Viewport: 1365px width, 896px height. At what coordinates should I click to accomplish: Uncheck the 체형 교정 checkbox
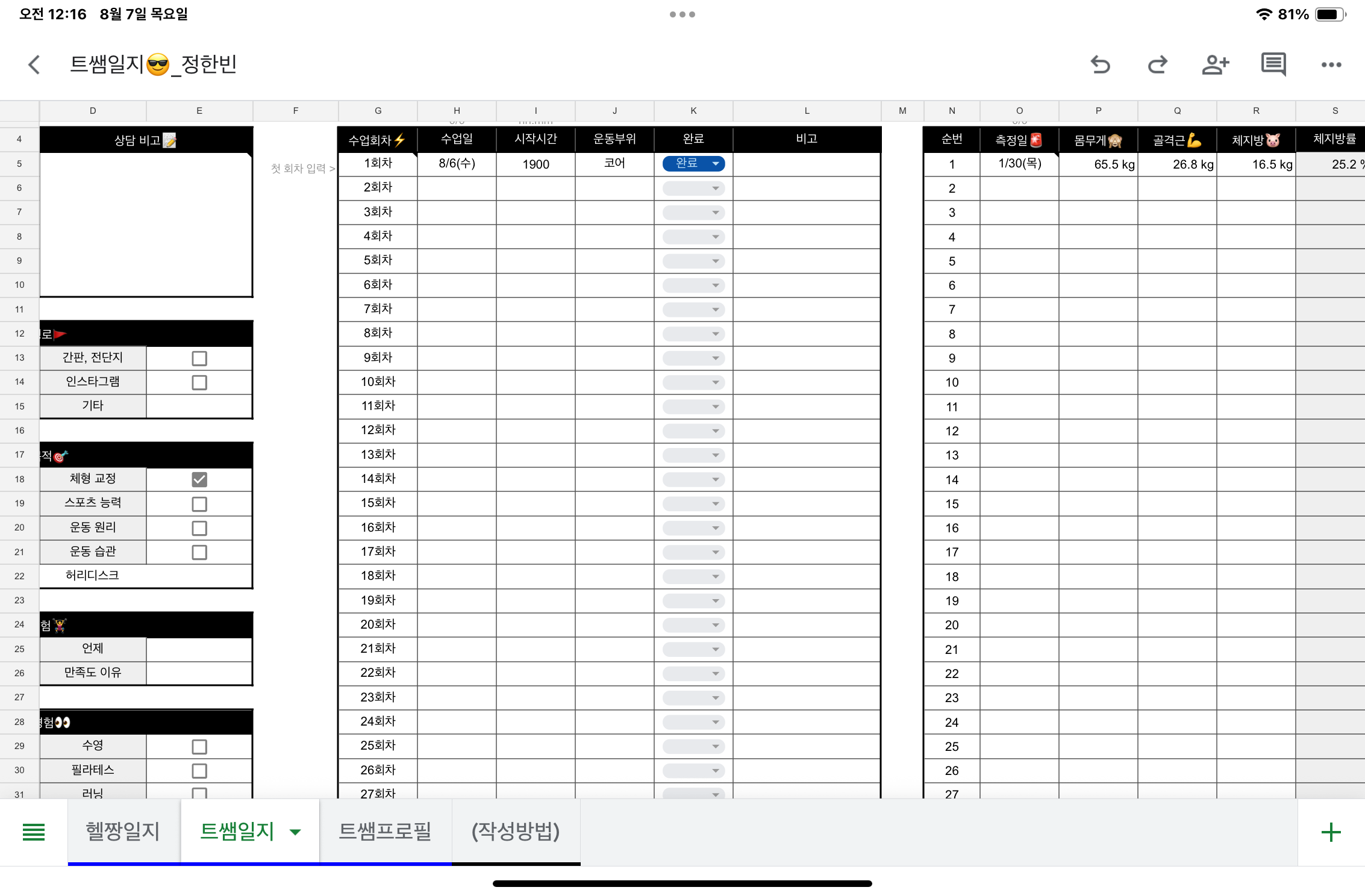pyautogui.click(x=199, y=479)
